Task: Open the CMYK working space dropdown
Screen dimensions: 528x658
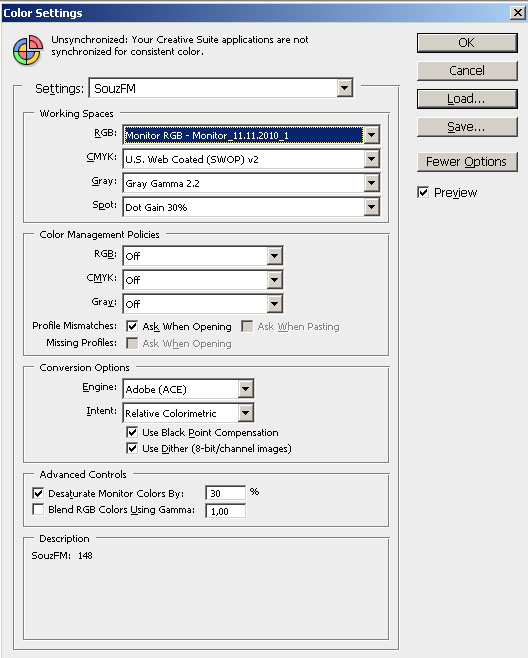Action: 251,159
